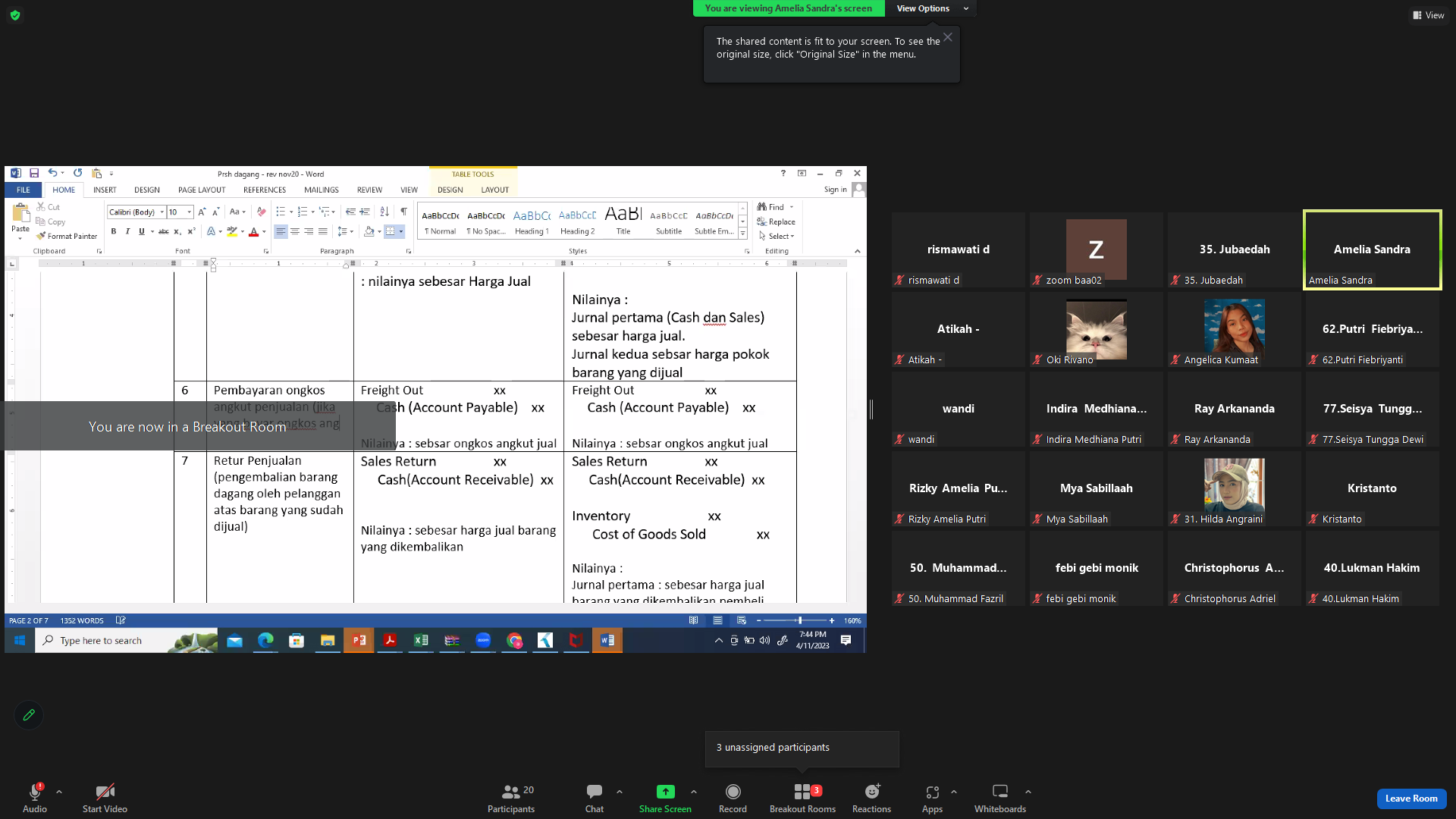Click Replace in the Editing group

[777, 221]
